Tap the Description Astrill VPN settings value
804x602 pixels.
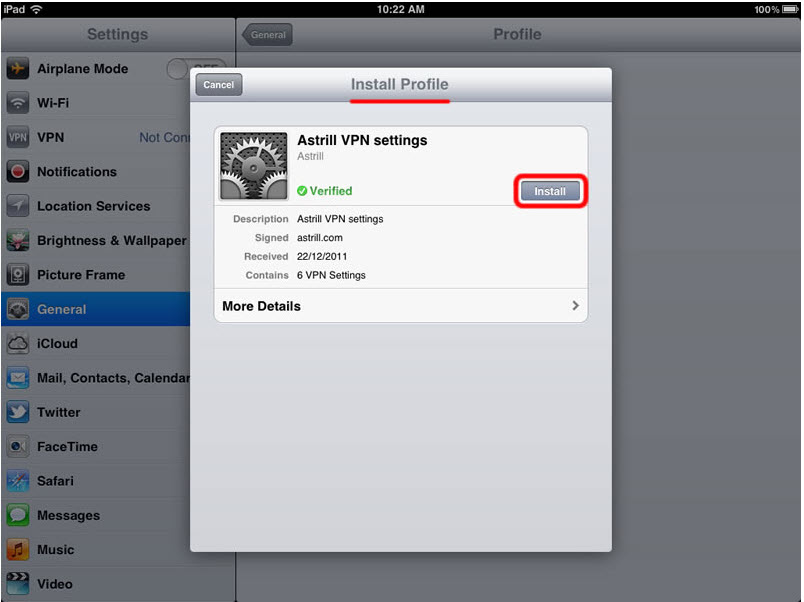[x=340, y=219]
